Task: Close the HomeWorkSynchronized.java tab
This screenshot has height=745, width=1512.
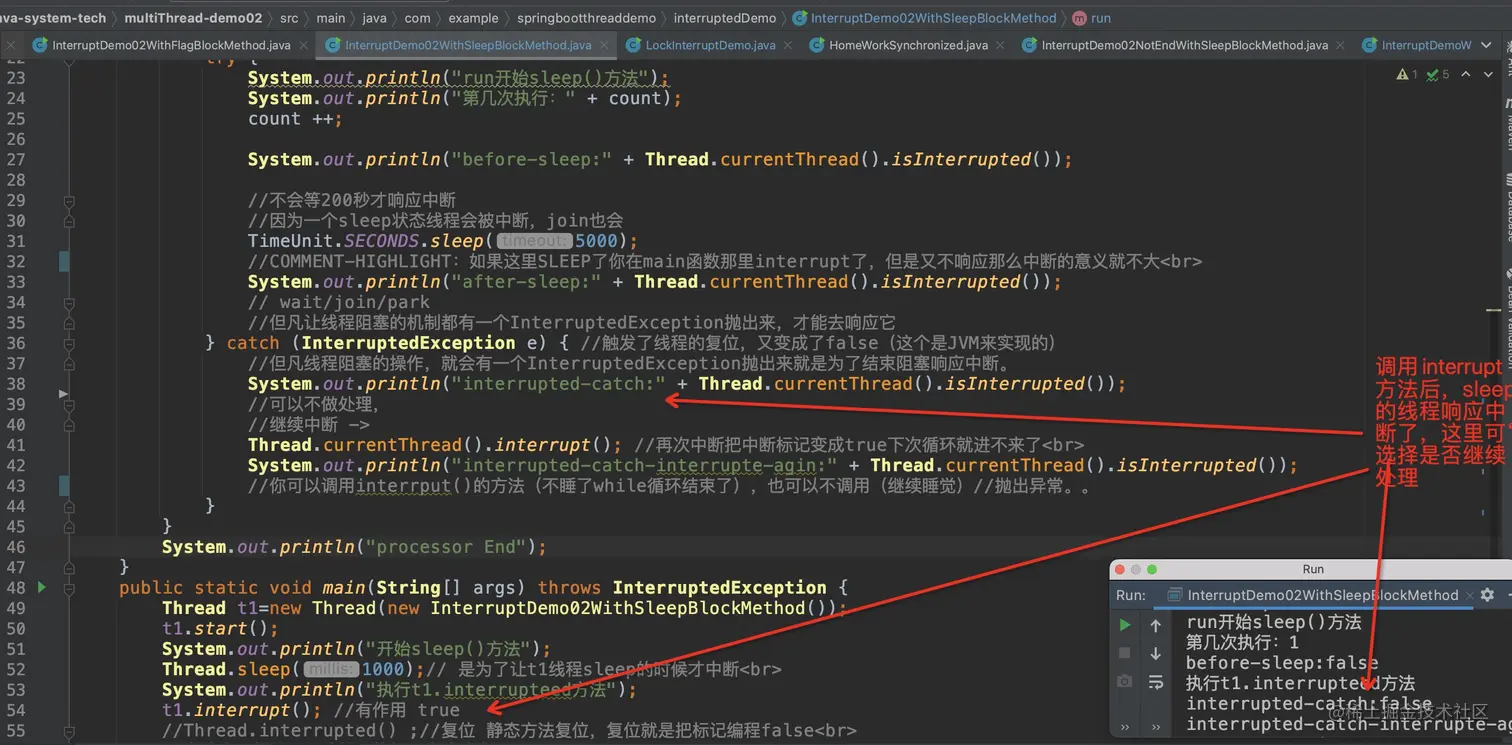Action: [1002, 45]
